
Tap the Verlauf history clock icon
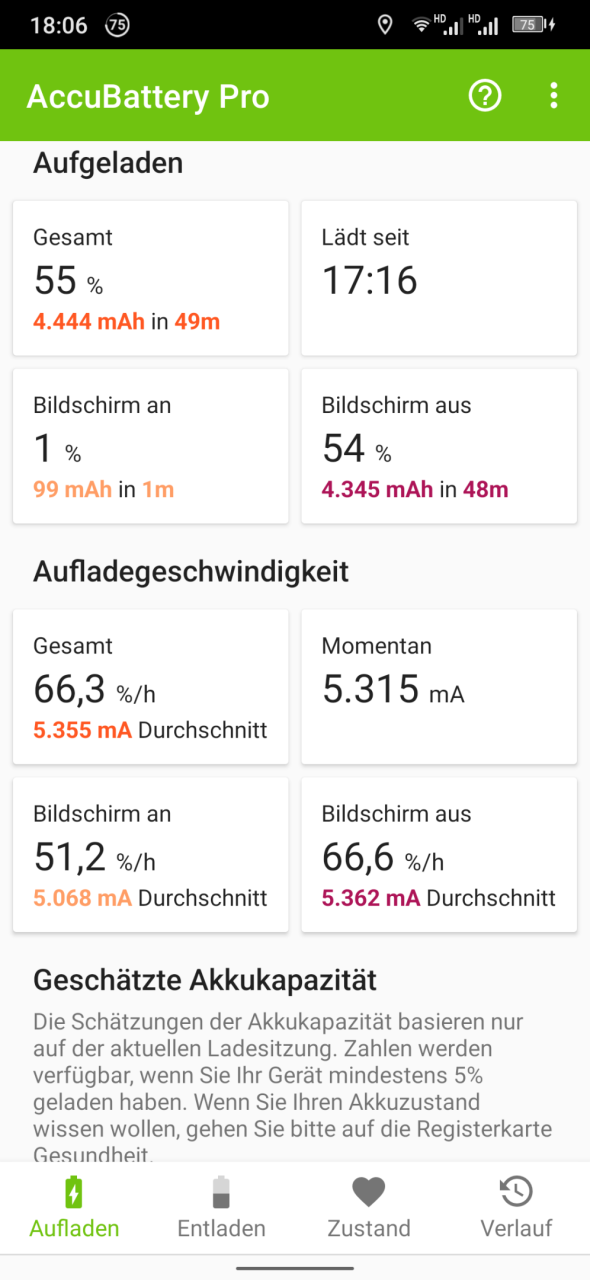coord(516,1192)
